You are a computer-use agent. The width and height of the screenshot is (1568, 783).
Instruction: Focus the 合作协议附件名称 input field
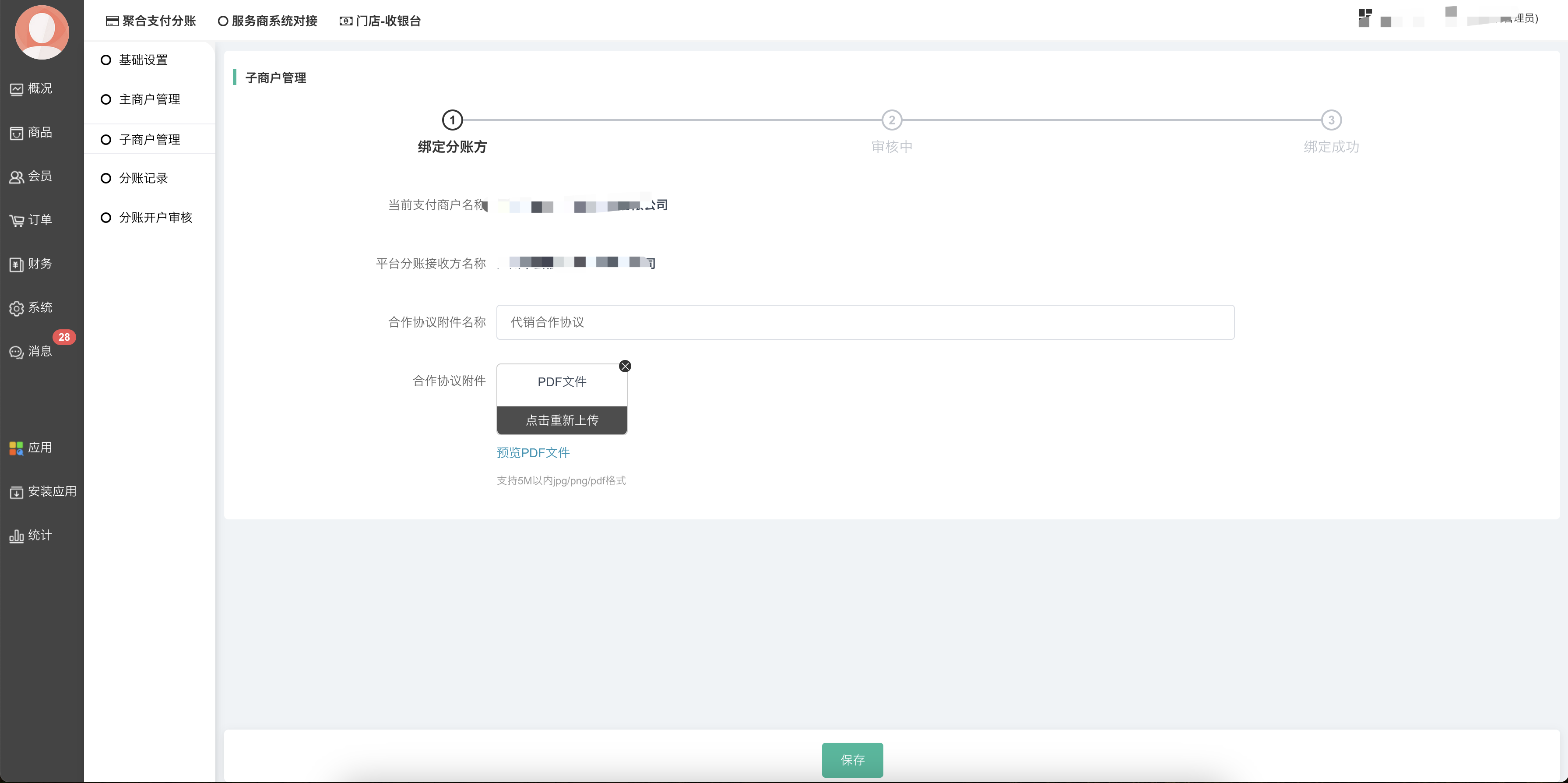tap(865, 322)
